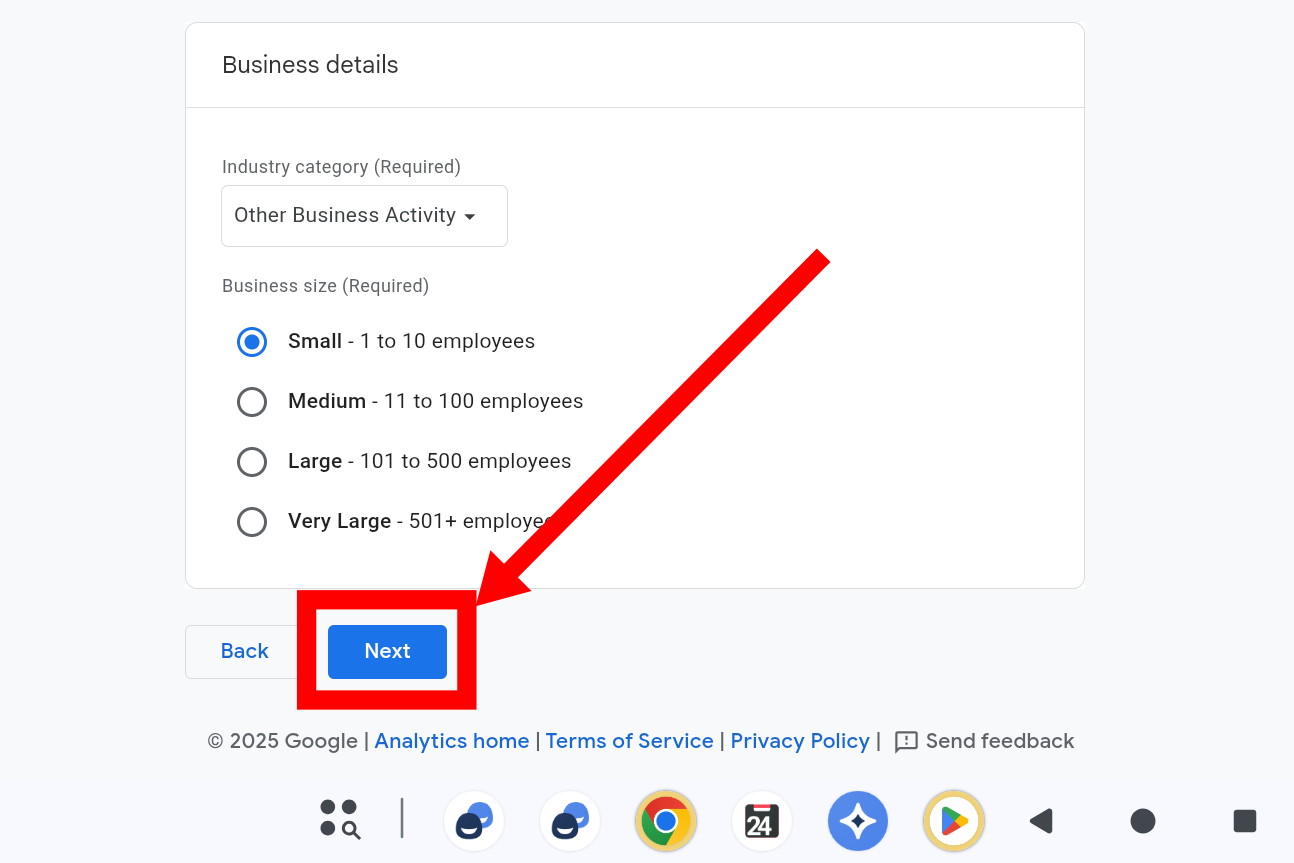Open the Analytics home link
This screenshot has height=863, width=1294.
coord(451,741)
